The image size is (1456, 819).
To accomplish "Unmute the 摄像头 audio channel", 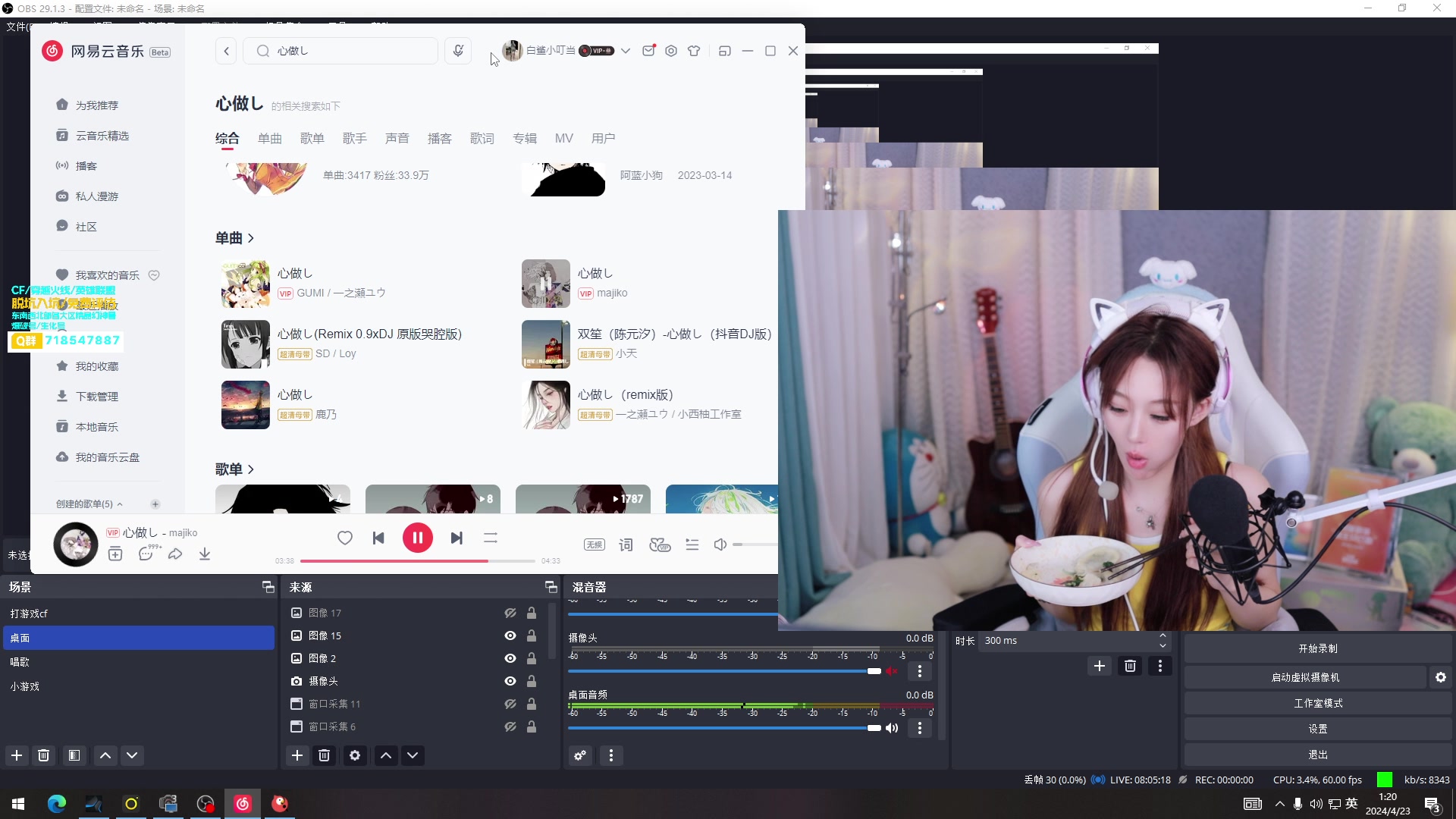I will (892, 671).
